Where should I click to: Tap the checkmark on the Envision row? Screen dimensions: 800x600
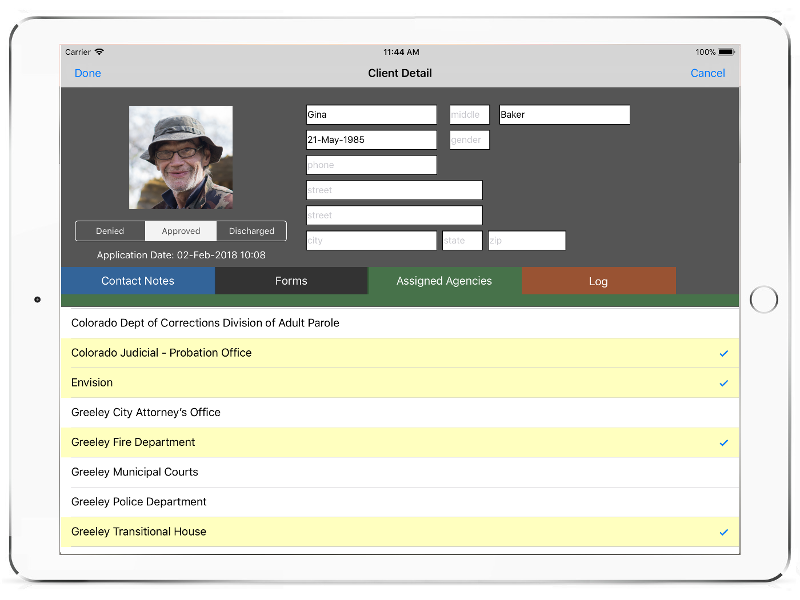click(724, 383)
